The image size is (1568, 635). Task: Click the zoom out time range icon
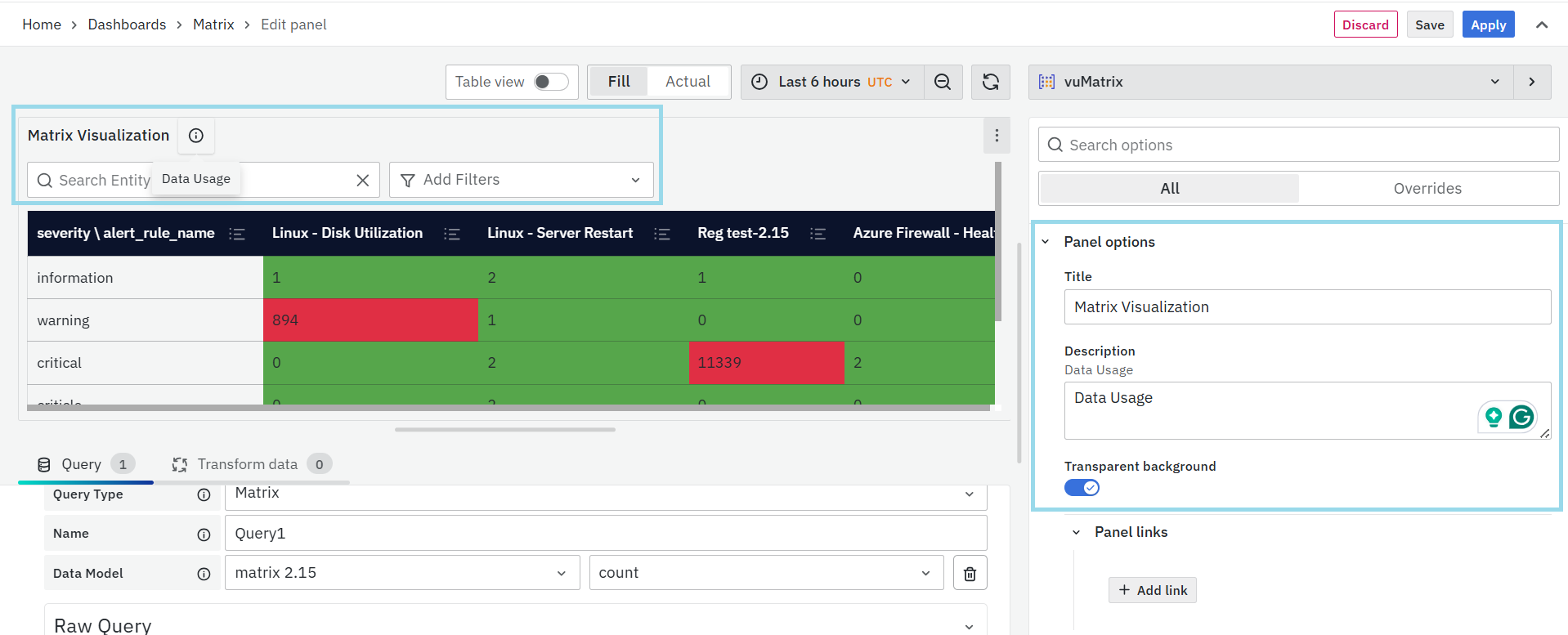[x=943, y=82]
